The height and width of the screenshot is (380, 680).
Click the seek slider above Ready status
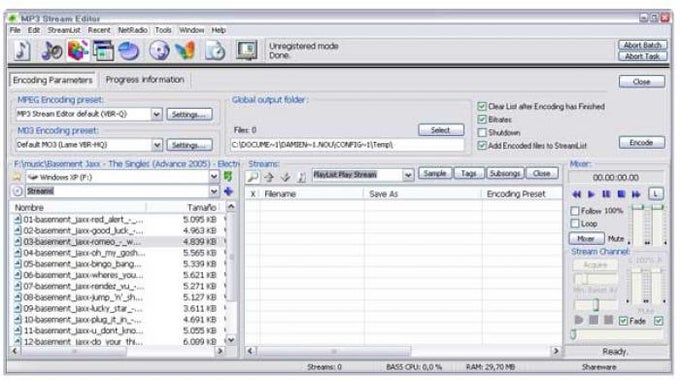click(617, 334)
